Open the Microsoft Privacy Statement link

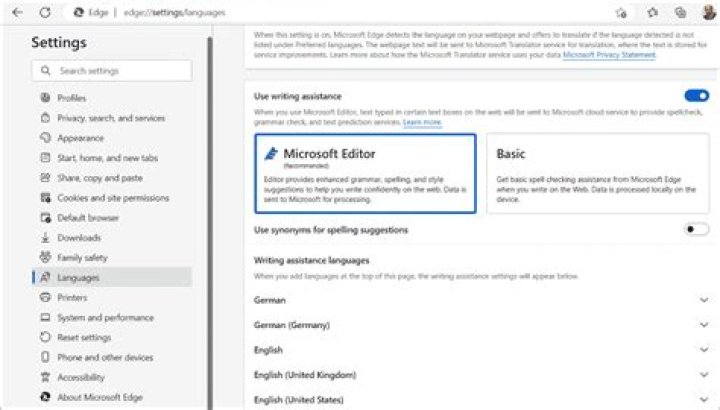click(x=609, y=55)
